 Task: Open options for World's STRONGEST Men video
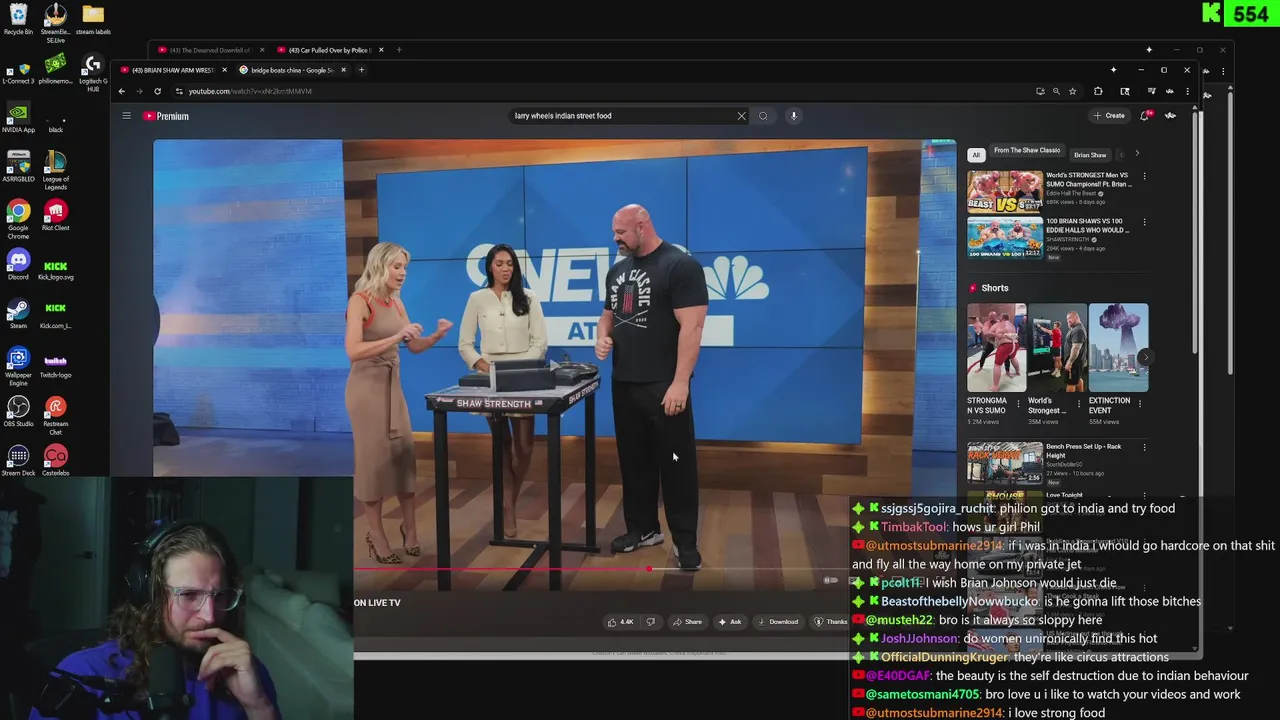(1144, 176)
